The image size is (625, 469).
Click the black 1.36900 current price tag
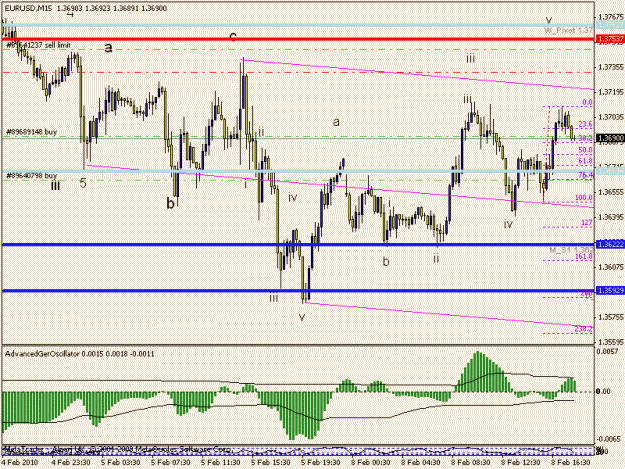pyautogui.click(x=610, y=138)
